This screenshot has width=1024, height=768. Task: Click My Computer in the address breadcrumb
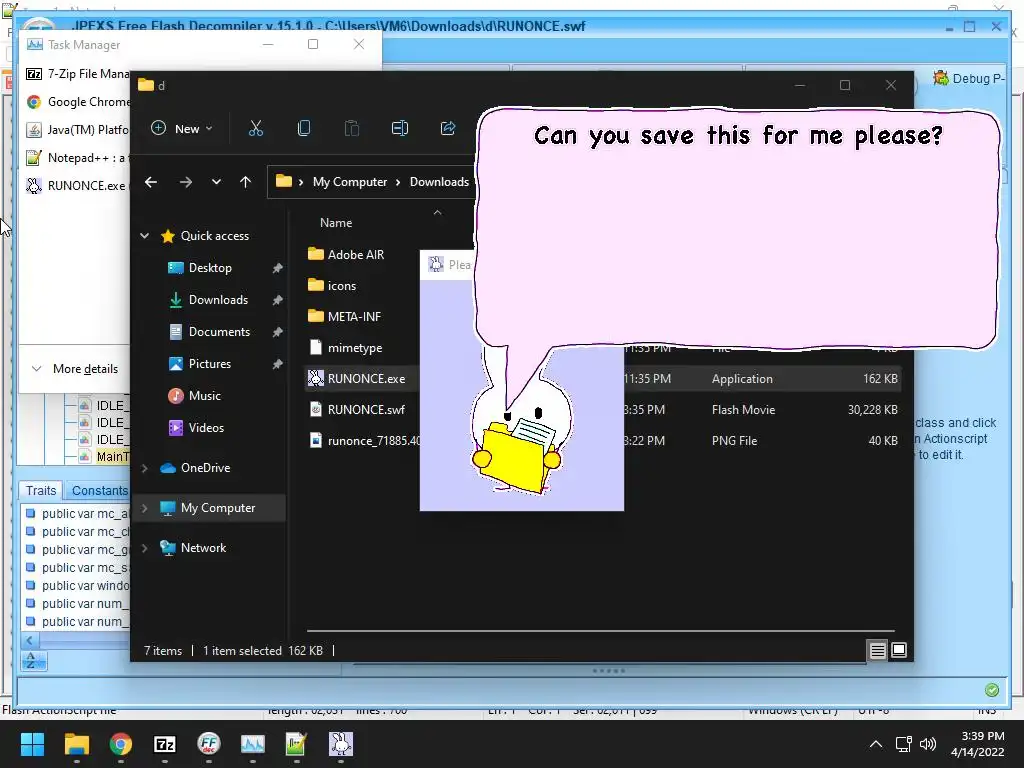(x=350, y=182)
